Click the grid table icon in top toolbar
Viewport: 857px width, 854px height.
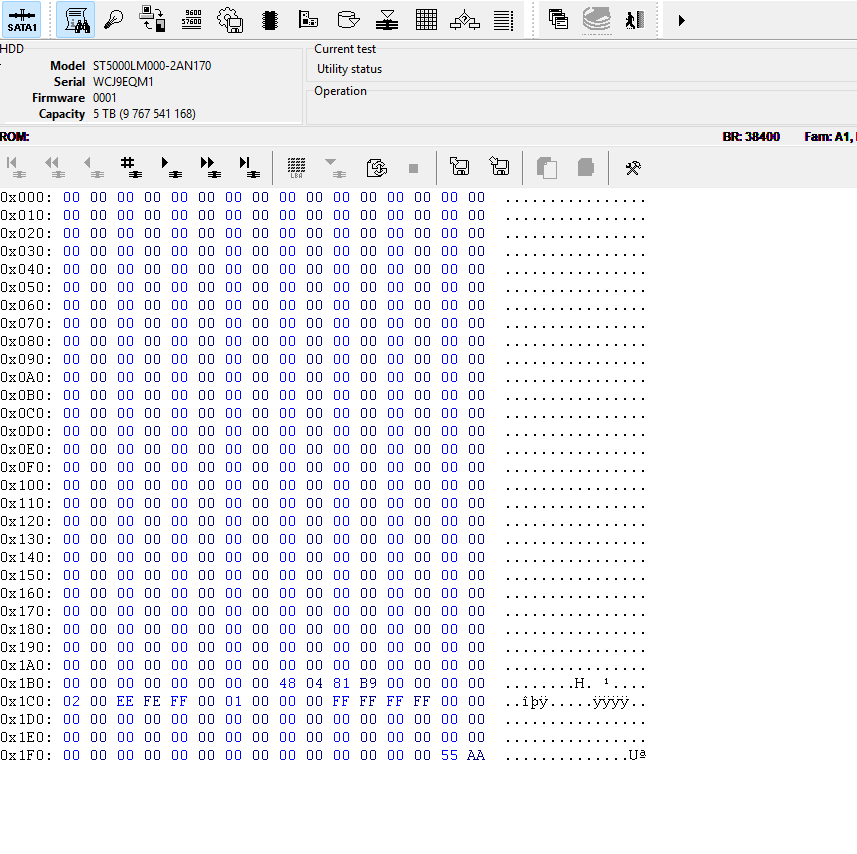tap(426, 19)
